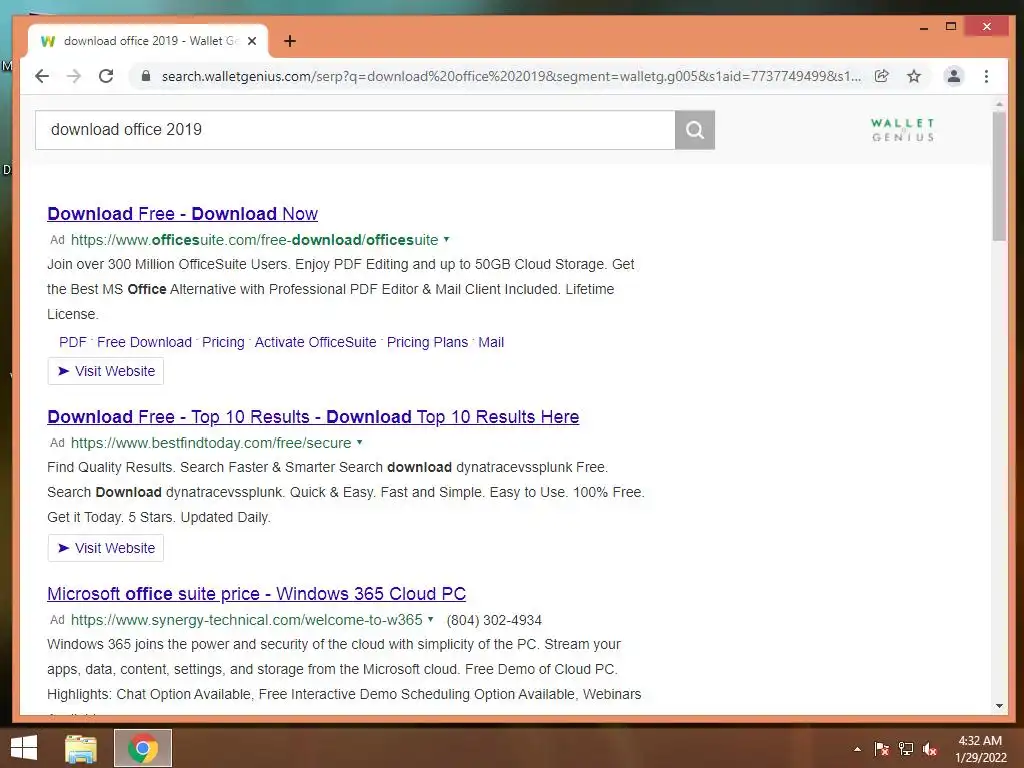The height and width of the screenshot is (768, 1024).
Task: Bookmark this page with star icon
Action: point(914,76)
